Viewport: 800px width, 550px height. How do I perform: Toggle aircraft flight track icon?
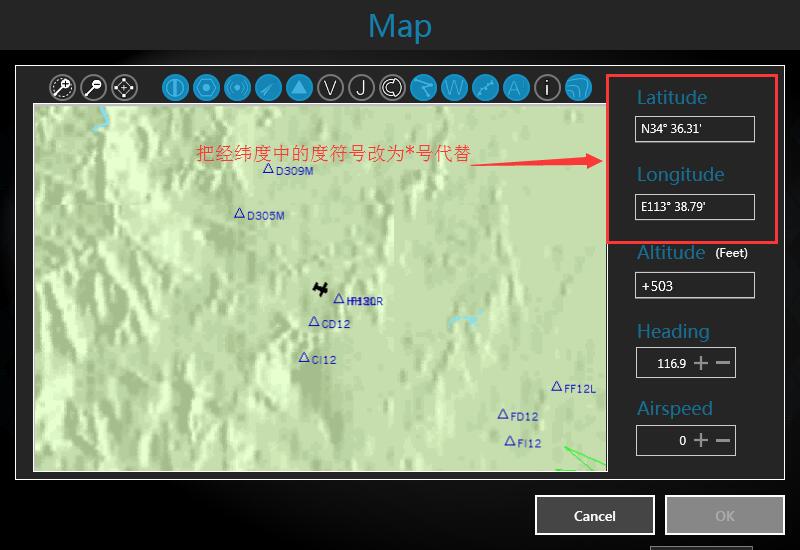click(485, 88)
